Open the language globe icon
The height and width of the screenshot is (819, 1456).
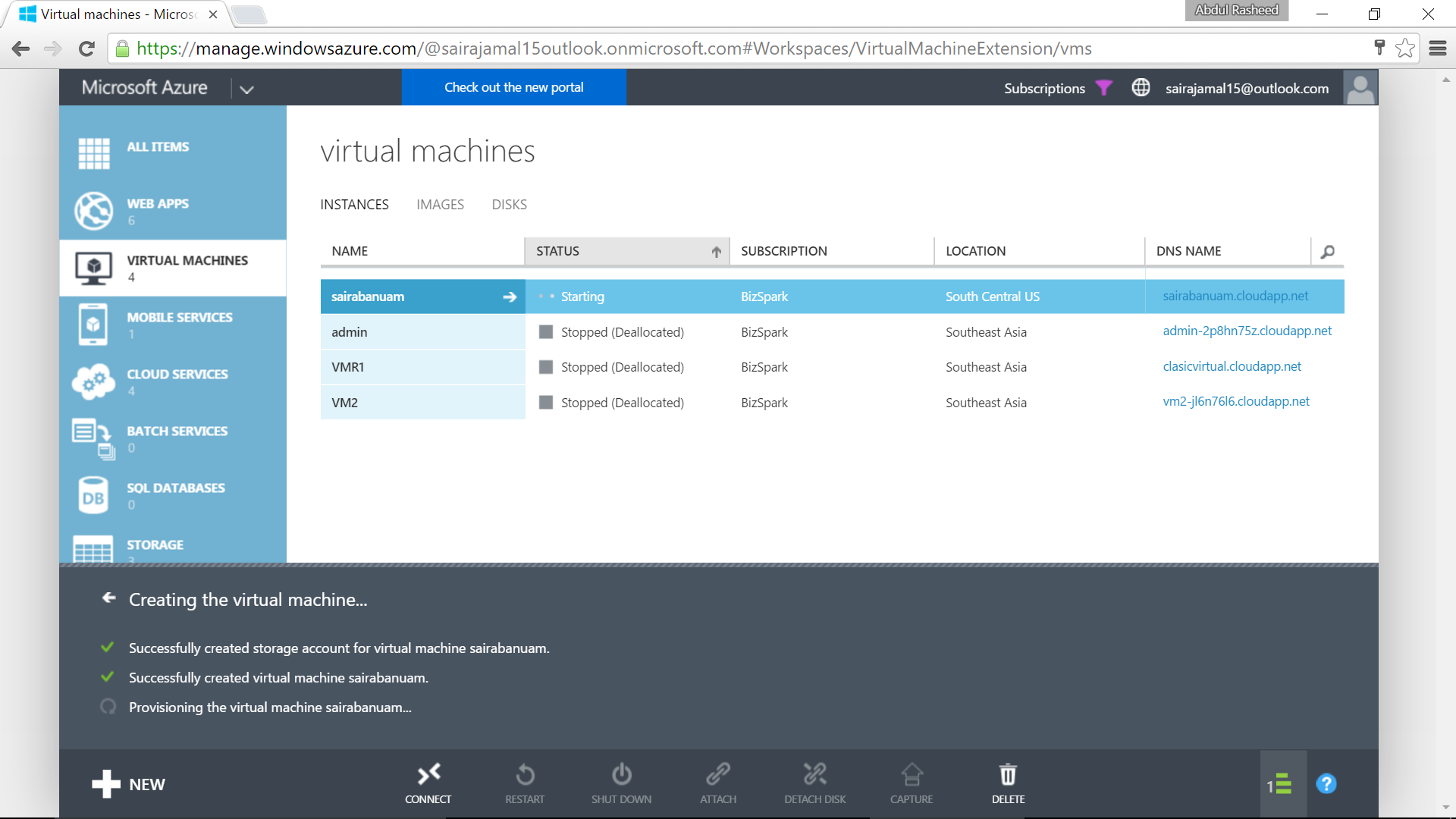[x=1141, y=88]
